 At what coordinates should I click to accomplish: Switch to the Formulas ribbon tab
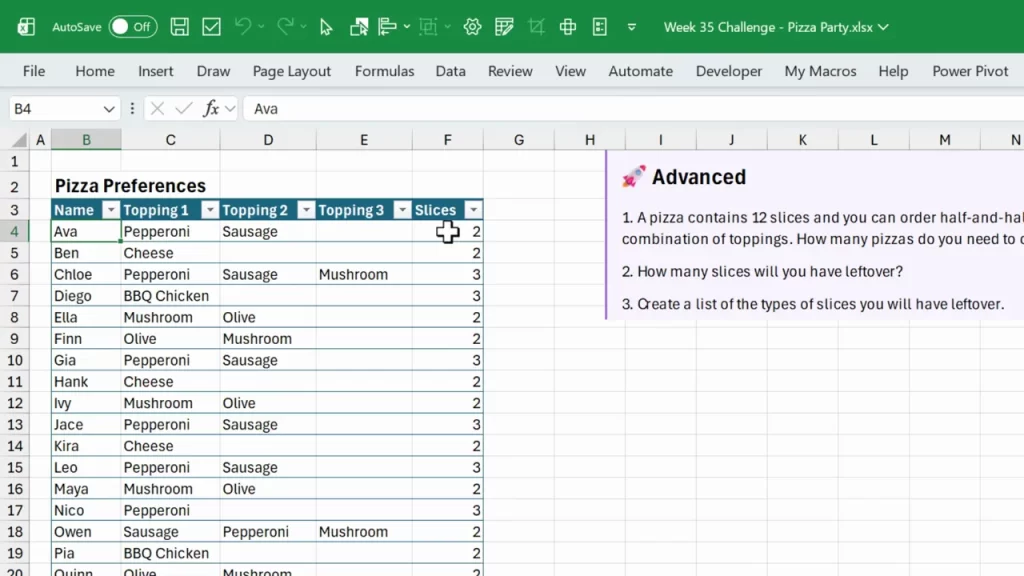(x=384, y=71)
